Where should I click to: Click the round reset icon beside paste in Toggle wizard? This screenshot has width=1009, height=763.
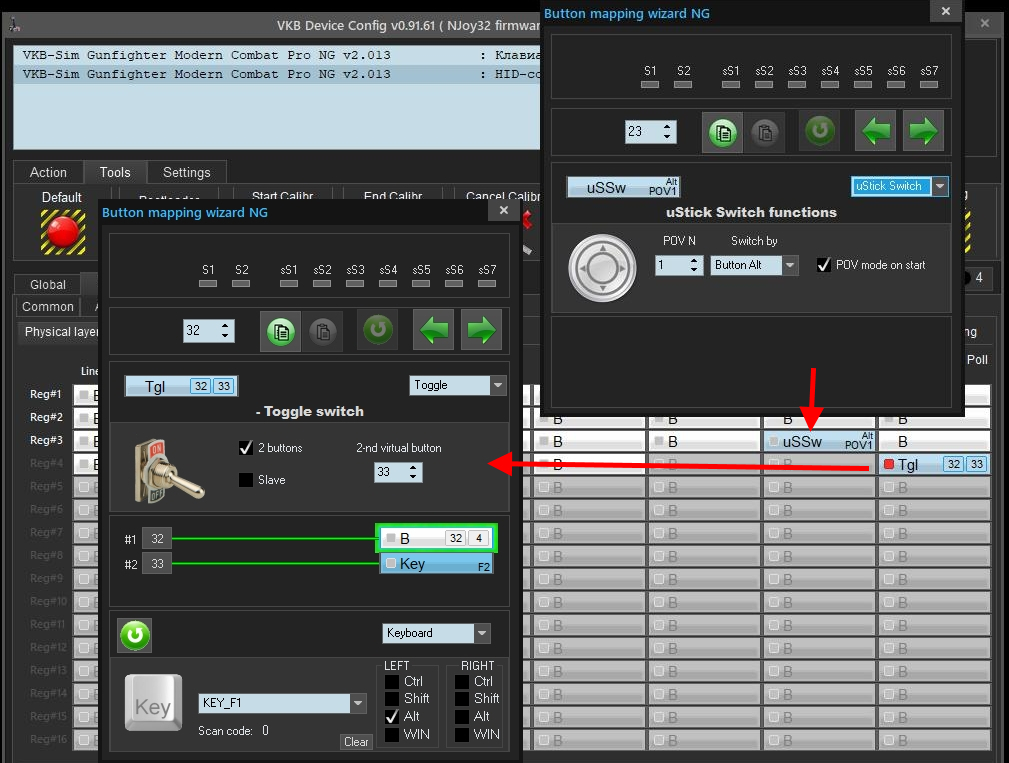(x=378, y=330)
